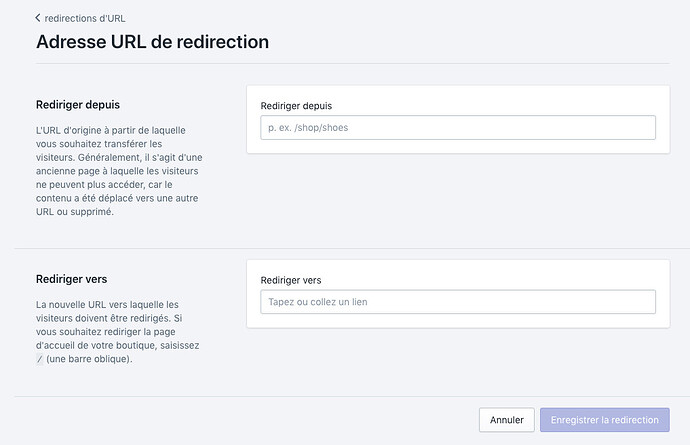Click the bold "Rediriger vers" section heading
The height and width of the screenshot is (445, 690).
[71, 279]
